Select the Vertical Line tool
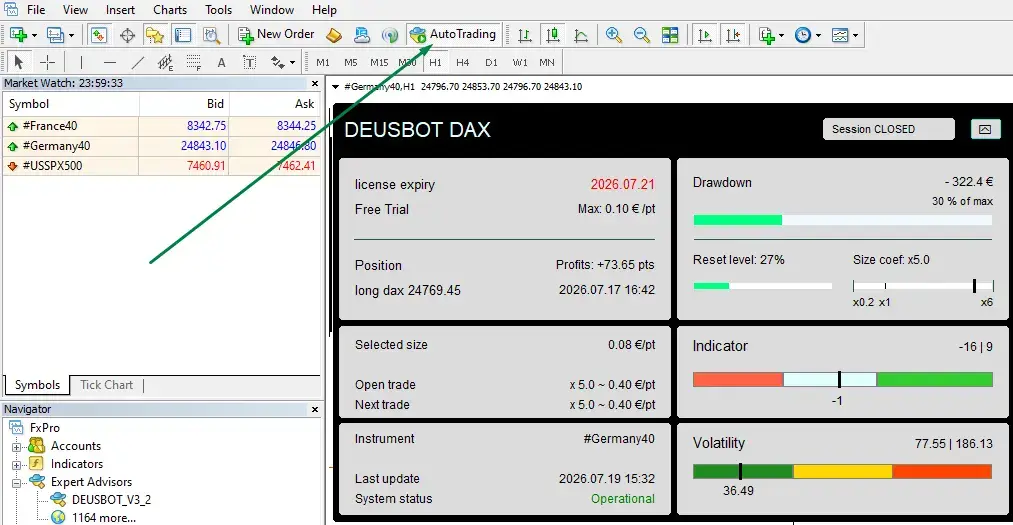 point(81,62)
